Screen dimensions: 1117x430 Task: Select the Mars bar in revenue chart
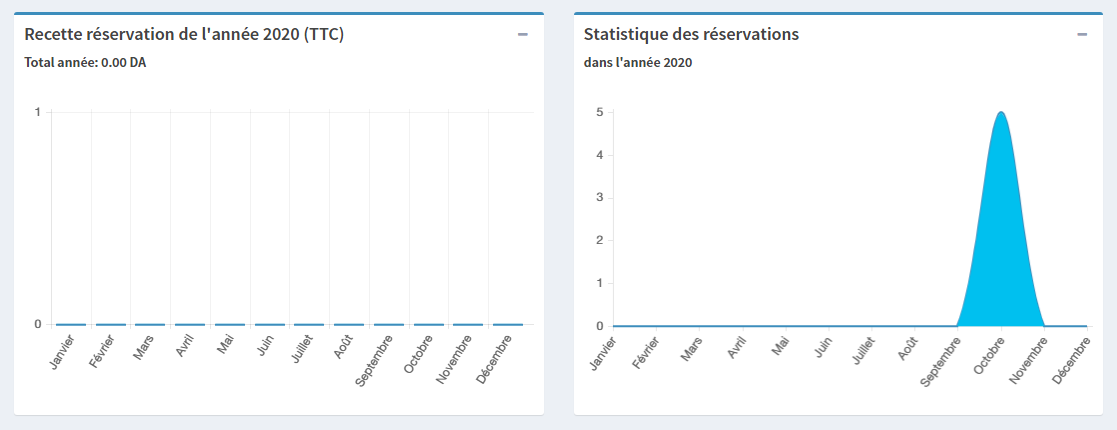tap(150, 324)
